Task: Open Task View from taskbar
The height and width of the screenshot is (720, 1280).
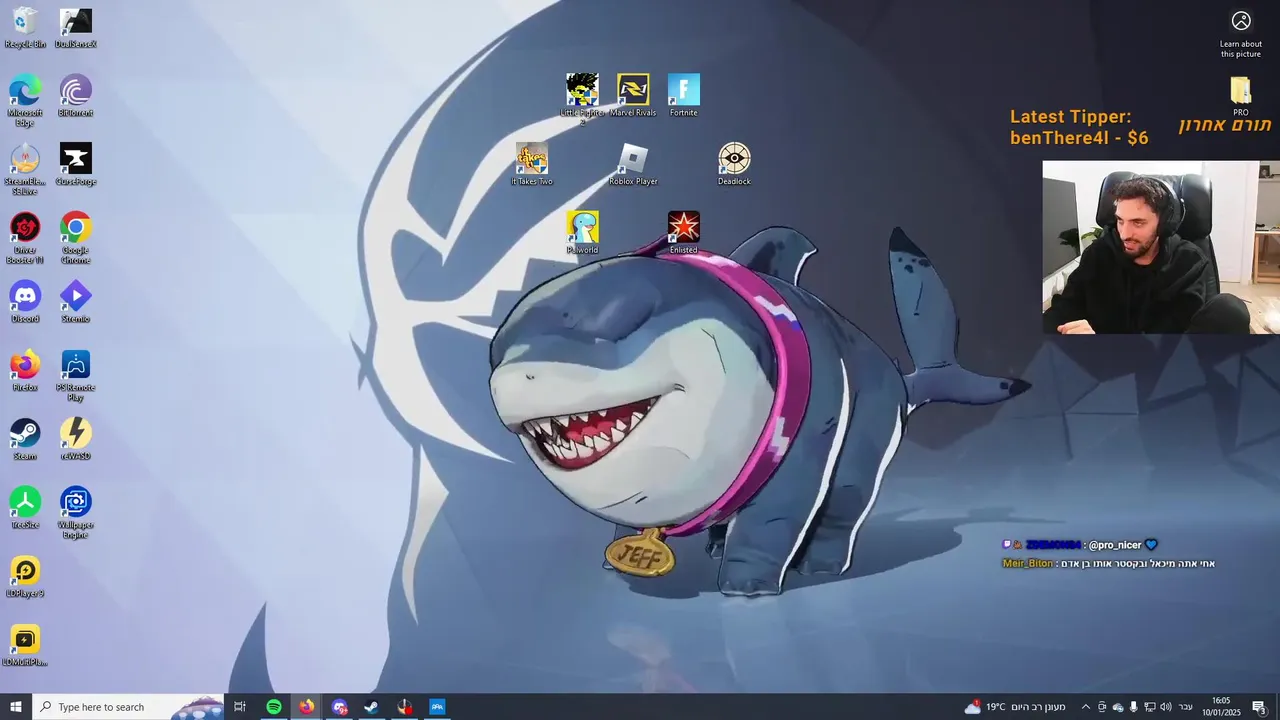Action: (240, 707)
